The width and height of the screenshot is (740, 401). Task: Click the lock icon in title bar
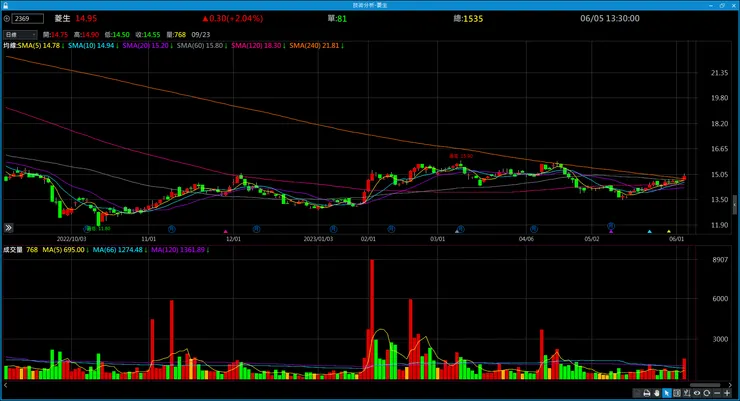tap(6, 5)
